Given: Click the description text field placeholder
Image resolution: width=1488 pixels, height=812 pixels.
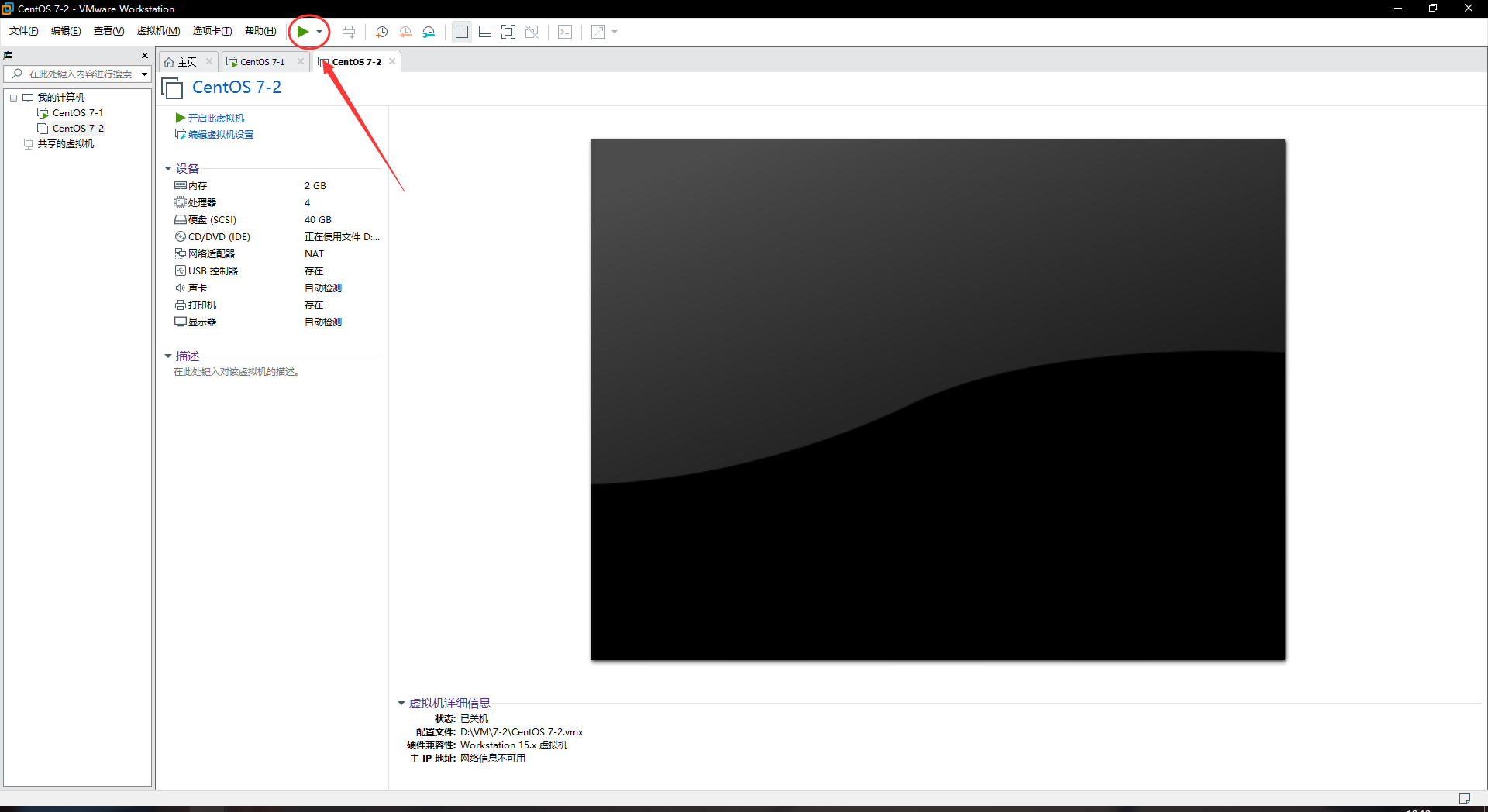Looking at the screenshot, I should 236,373.
